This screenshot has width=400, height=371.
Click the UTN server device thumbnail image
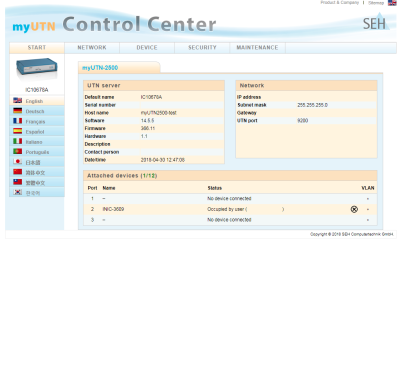[37, 68]
